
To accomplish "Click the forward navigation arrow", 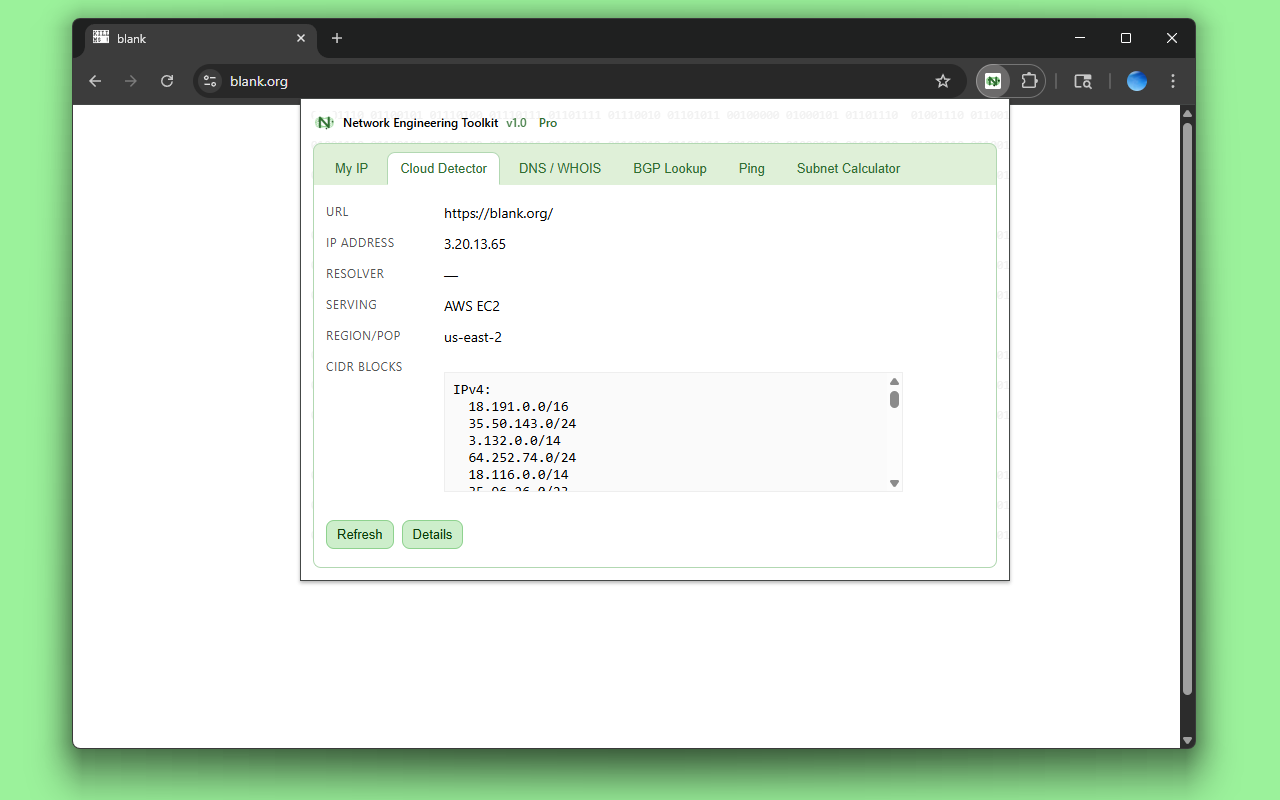I will pyautogui.click(x=131, y=81).
